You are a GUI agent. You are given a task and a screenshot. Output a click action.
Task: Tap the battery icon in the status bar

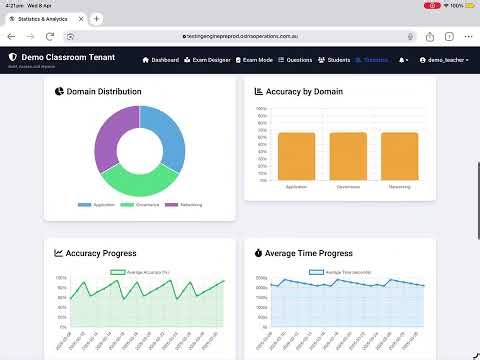click(470, 5)
